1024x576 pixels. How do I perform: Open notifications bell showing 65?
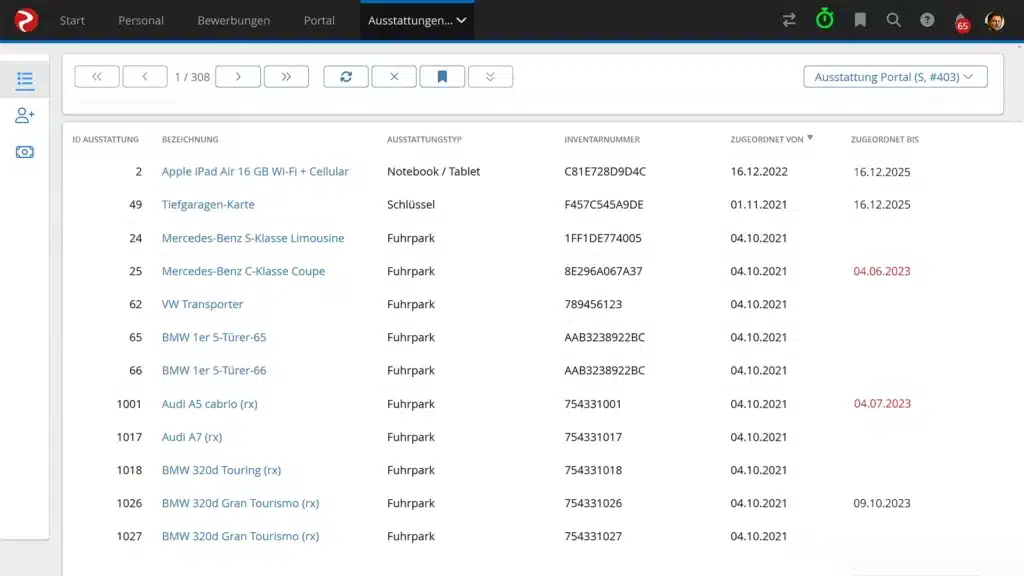click(x=961, y=22)
